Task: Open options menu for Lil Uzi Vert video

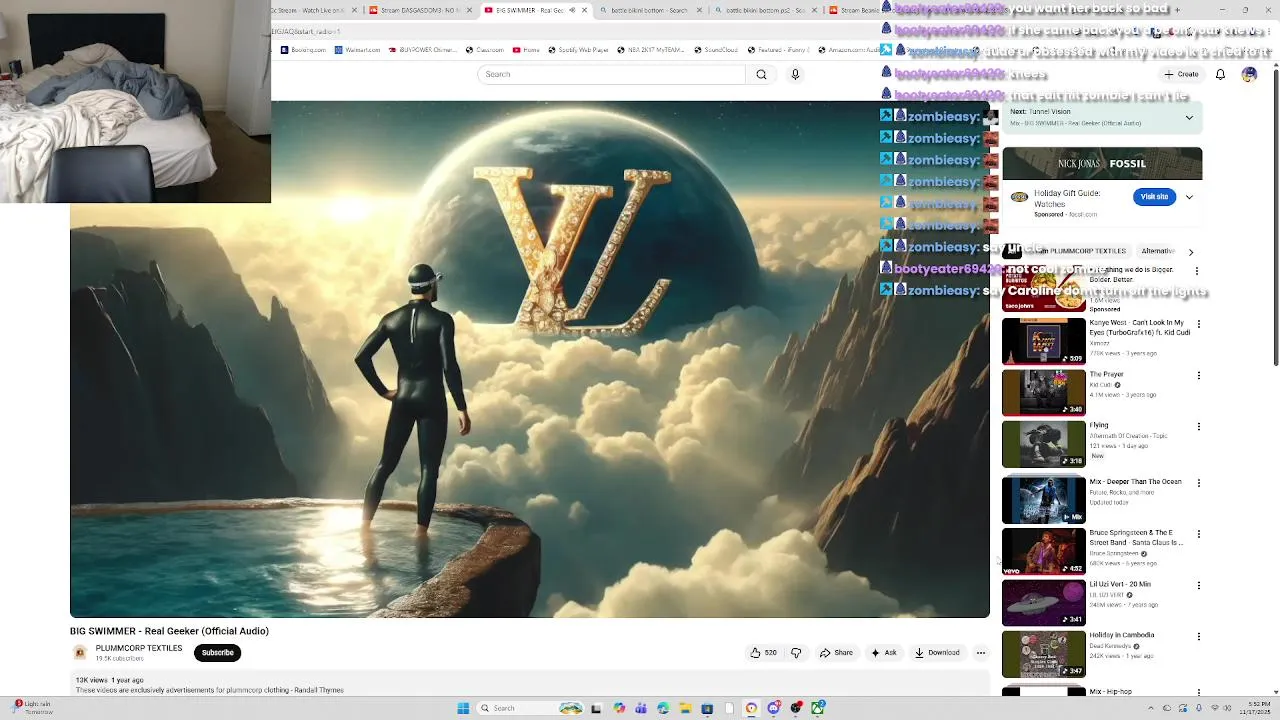Action: tap(1198, 585)
